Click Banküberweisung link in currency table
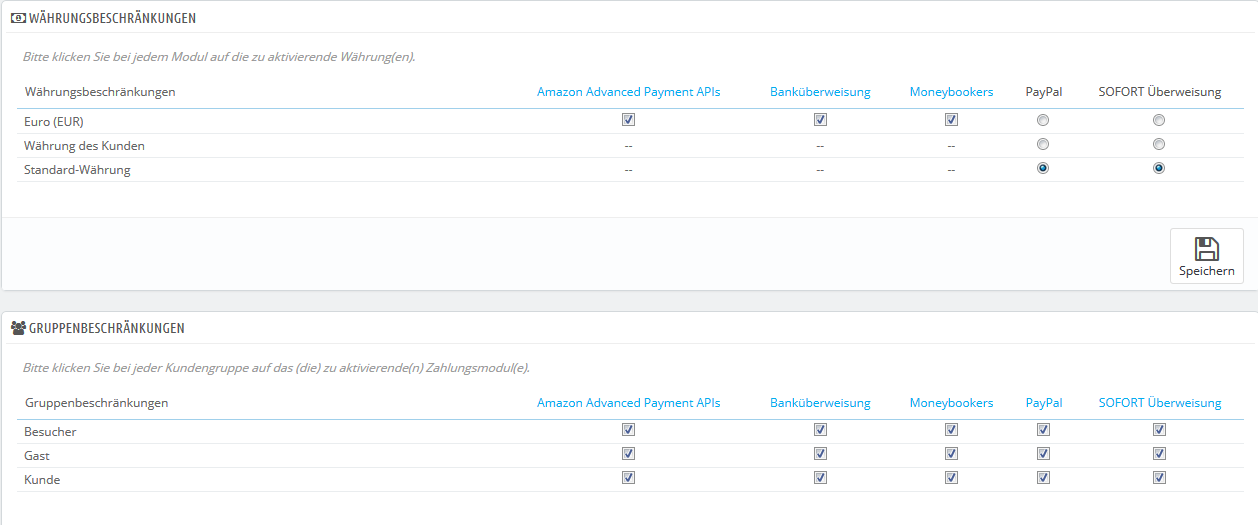The width and height of the screenshot is (1258, 525). 820,92
